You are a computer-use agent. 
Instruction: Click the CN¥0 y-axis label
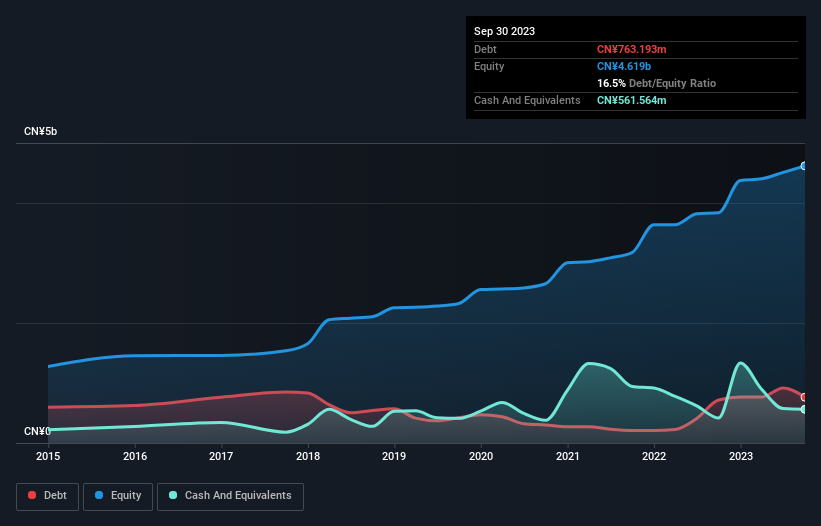[x=37, y=431]
